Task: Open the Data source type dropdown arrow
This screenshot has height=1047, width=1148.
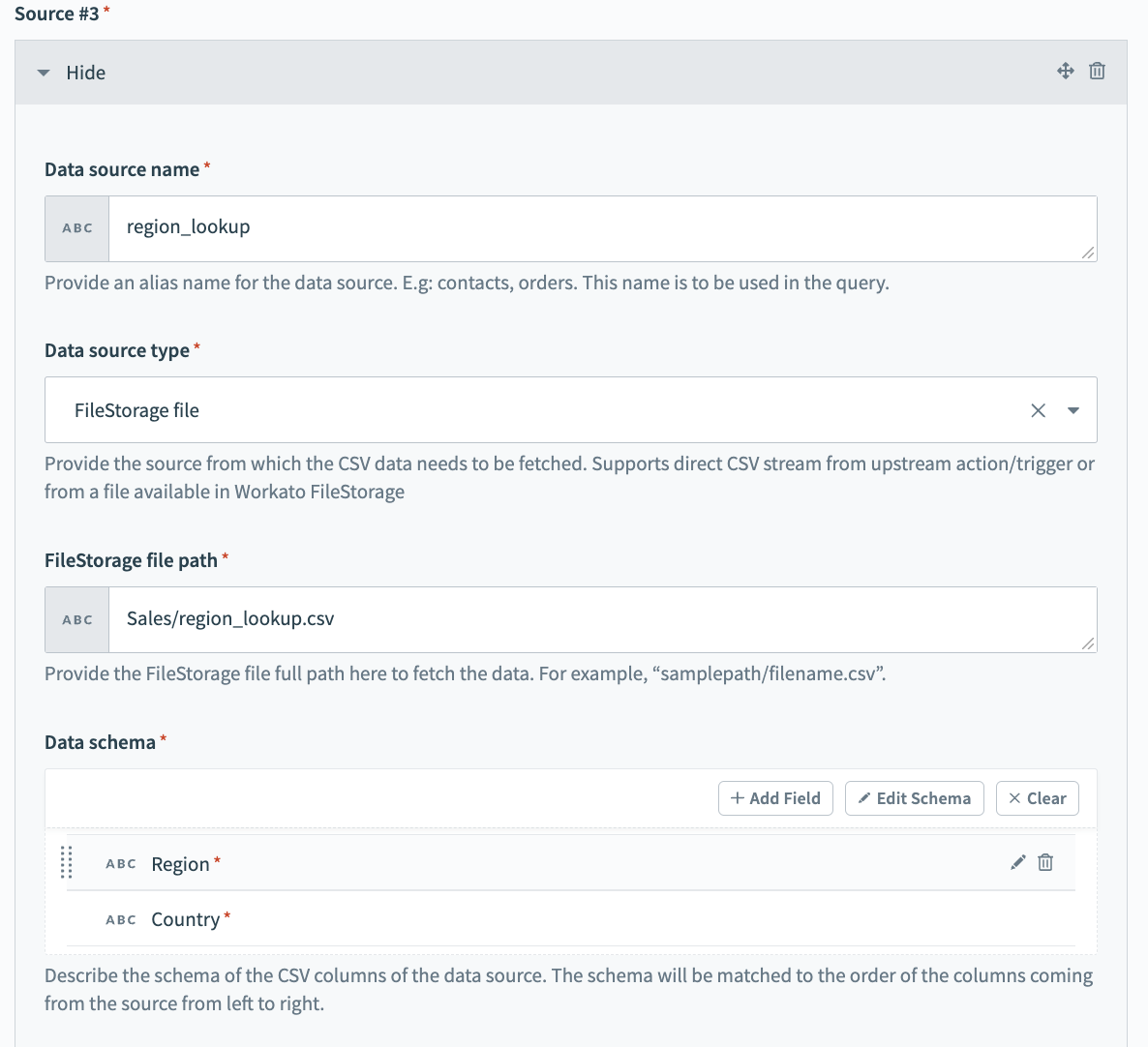Action: click(x=1072, y=410)
